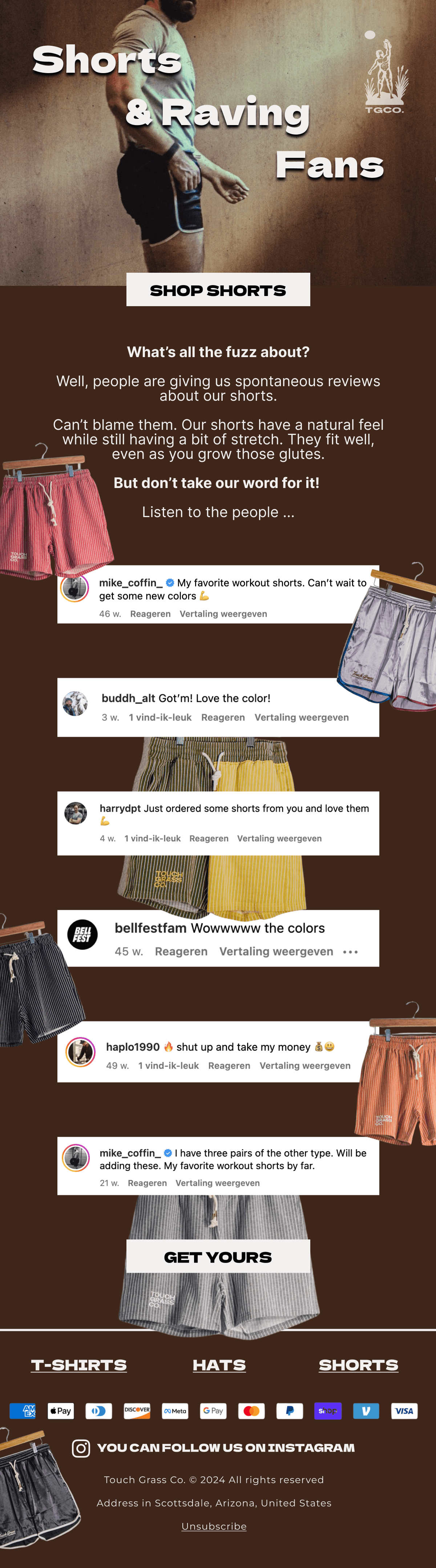Viewport: 436px width, 1568px height.
Task: Click the Apple Pay payment icon
Action: (x=61, y=1411)
